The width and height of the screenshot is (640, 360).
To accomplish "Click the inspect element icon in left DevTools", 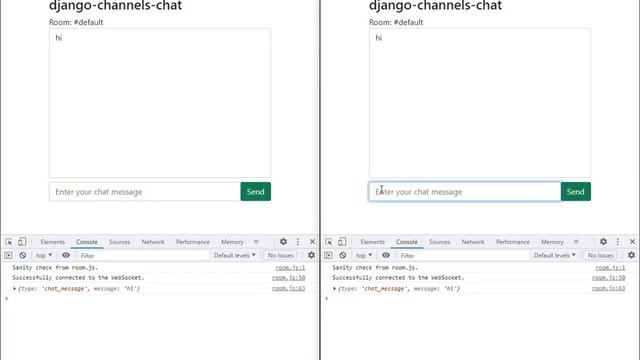I will [x=9, y=242].
